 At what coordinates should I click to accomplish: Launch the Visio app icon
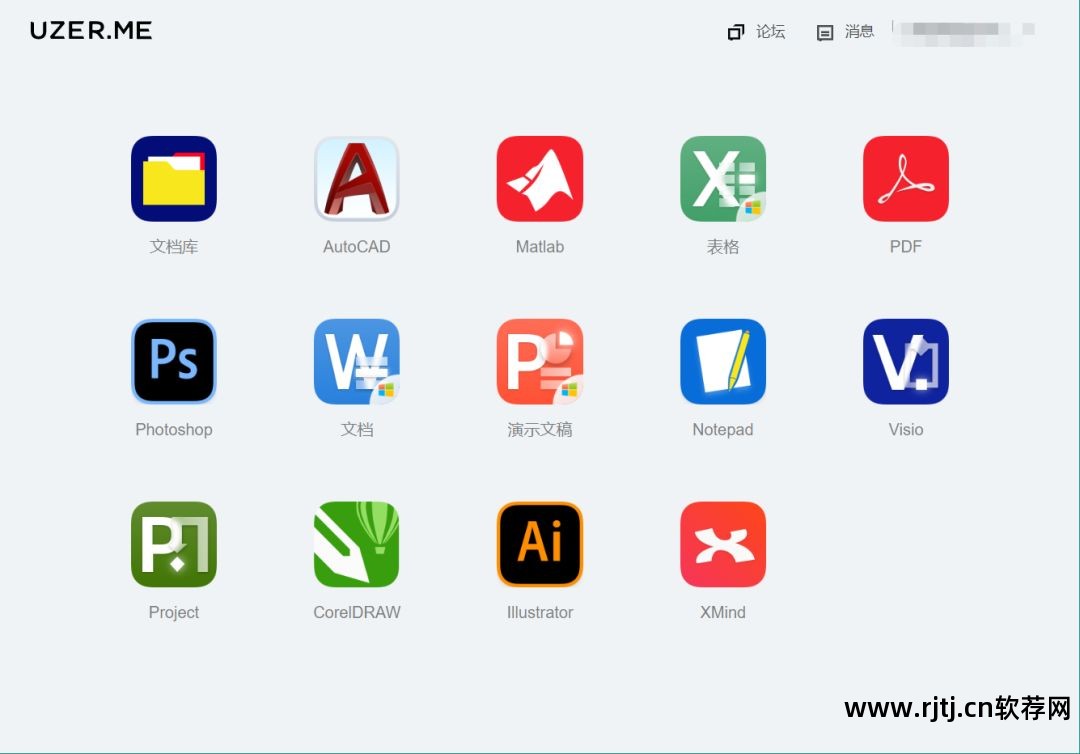pos(906,362)
